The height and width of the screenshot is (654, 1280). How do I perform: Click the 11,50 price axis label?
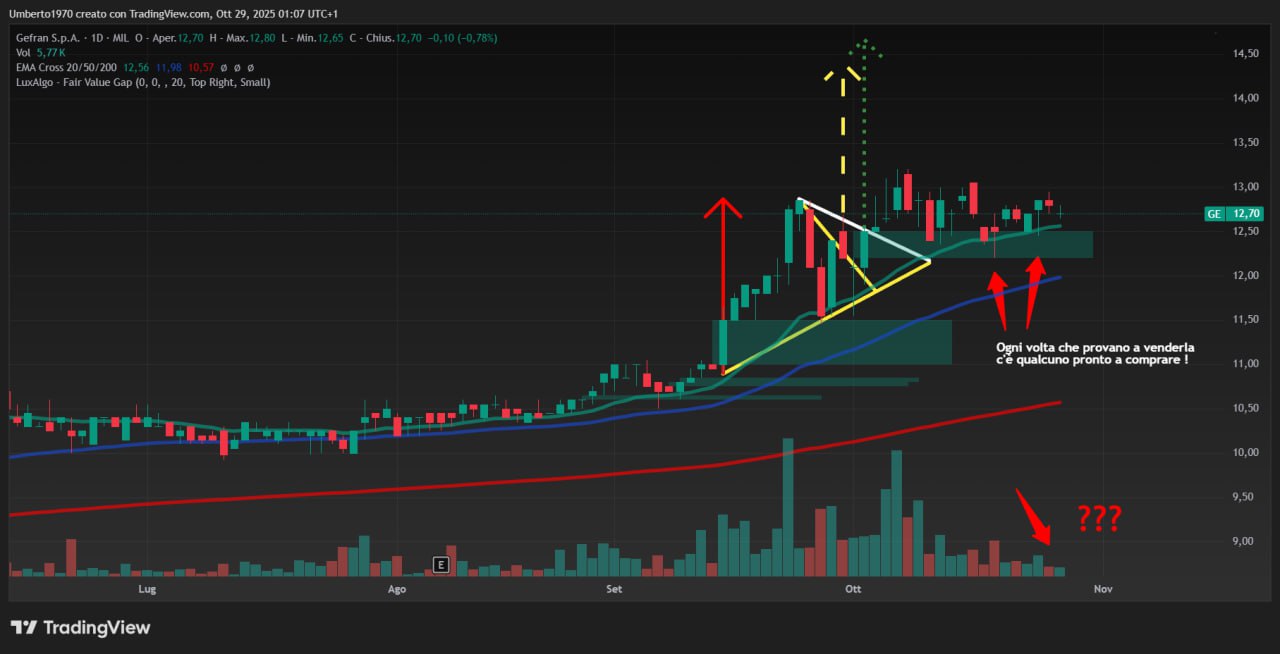(1245, 320)
